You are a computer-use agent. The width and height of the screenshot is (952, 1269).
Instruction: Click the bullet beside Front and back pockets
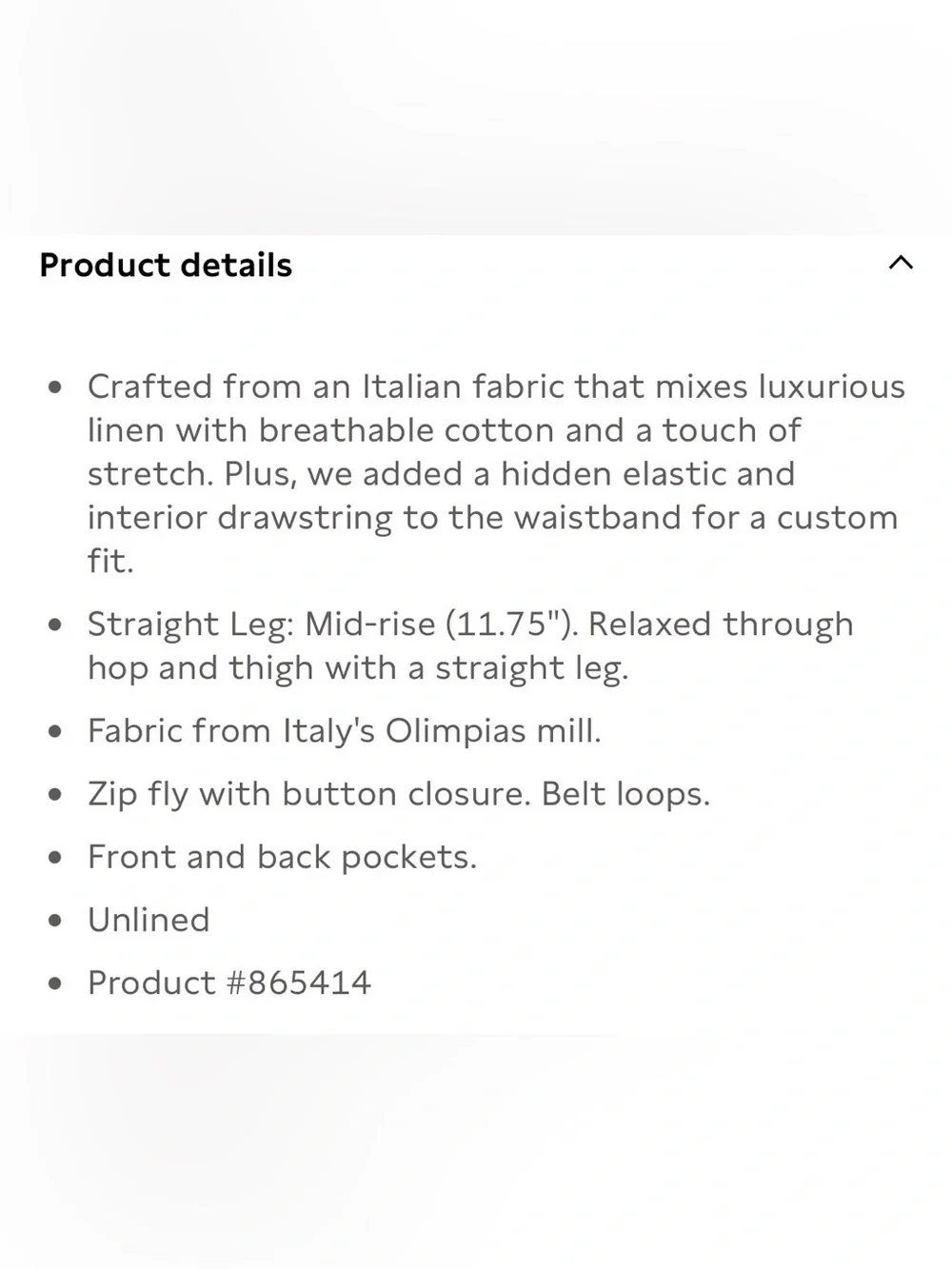point(55,858)
